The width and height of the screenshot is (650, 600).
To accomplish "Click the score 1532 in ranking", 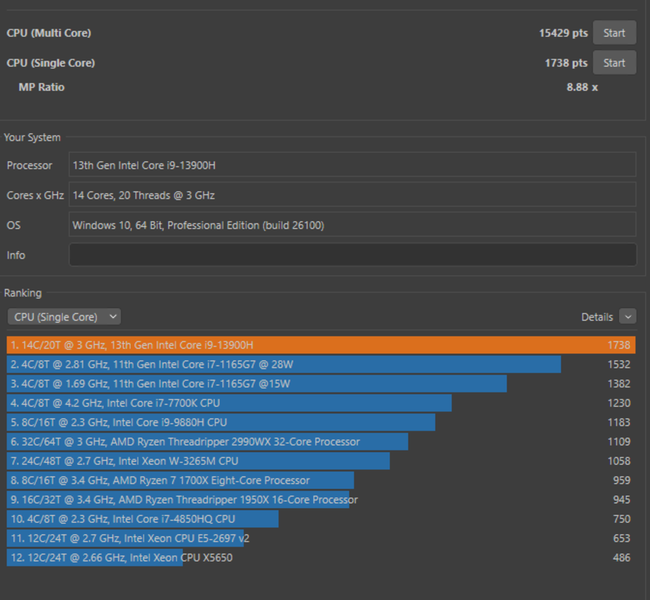I will (x=619, y=364).
